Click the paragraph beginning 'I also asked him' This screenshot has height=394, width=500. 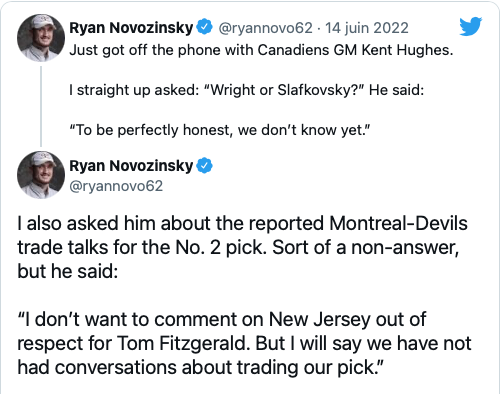tap(243, 247)
